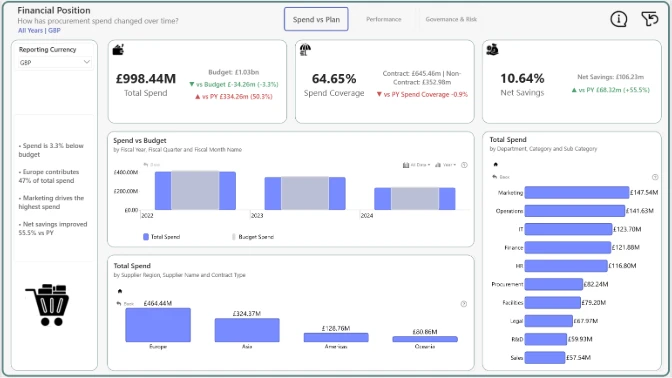
Task: Click the wallet icon on Total Spend card
Action: tap(118, 50)
